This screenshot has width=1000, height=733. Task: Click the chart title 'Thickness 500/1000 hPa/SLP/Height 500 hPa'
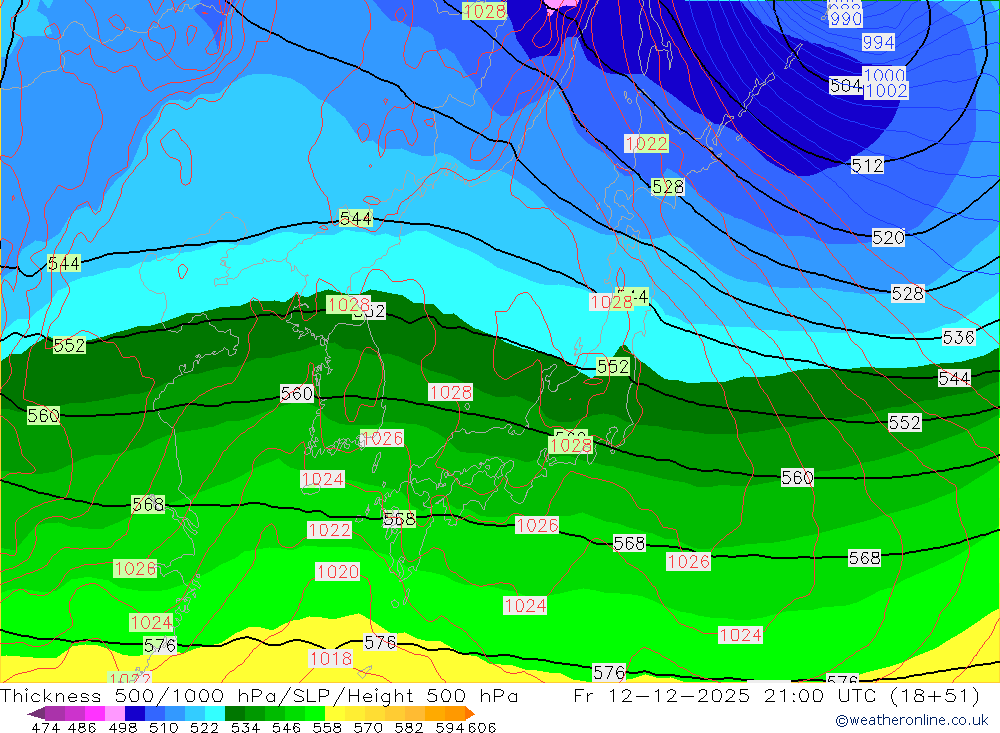click(x=260, y=695)
